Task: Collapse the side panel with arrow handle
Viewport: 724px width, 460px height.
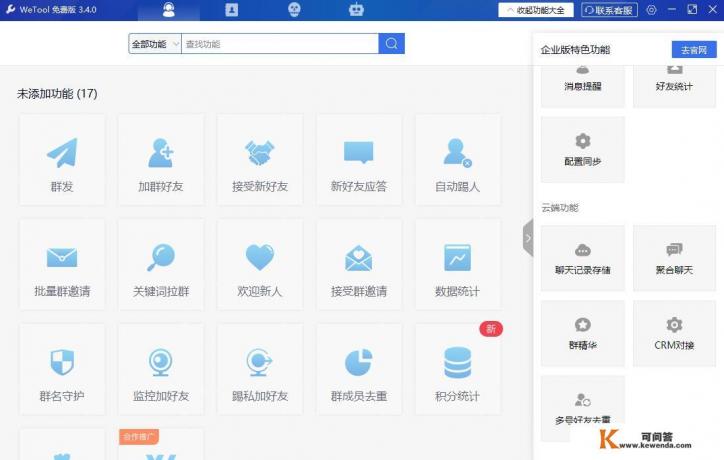Action: click(528, 238)
